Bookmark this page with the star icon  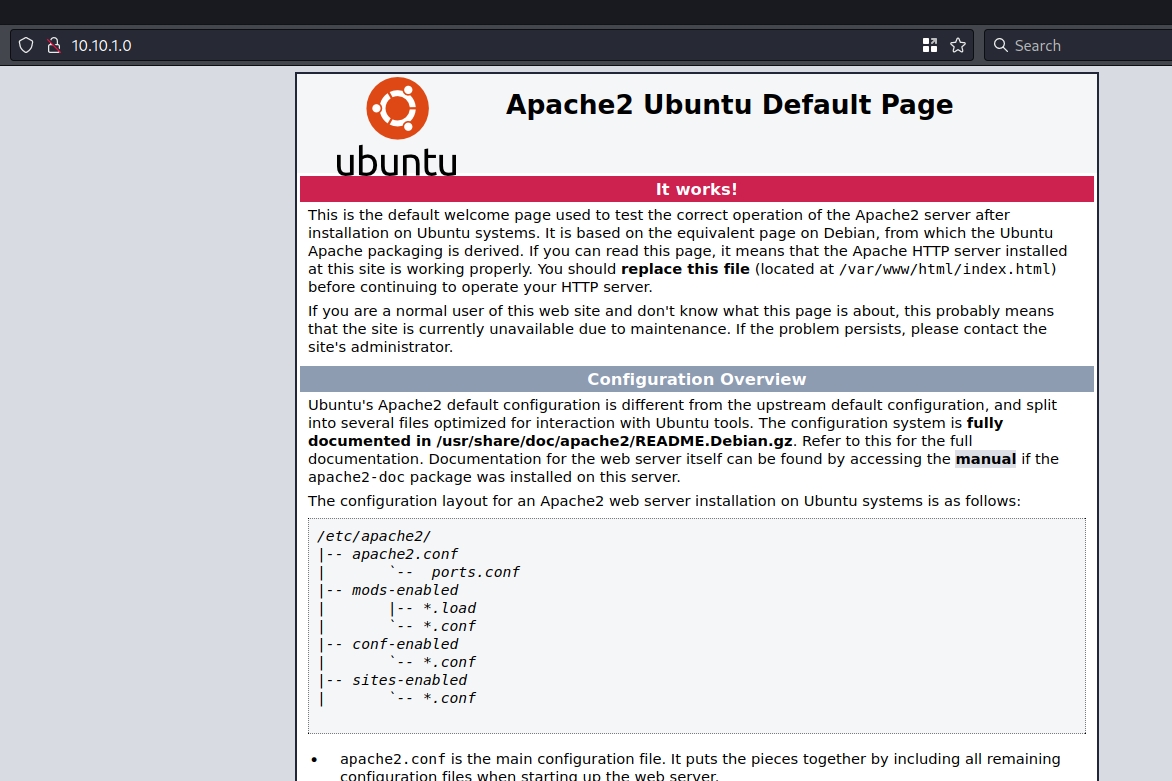coord(957,45)
